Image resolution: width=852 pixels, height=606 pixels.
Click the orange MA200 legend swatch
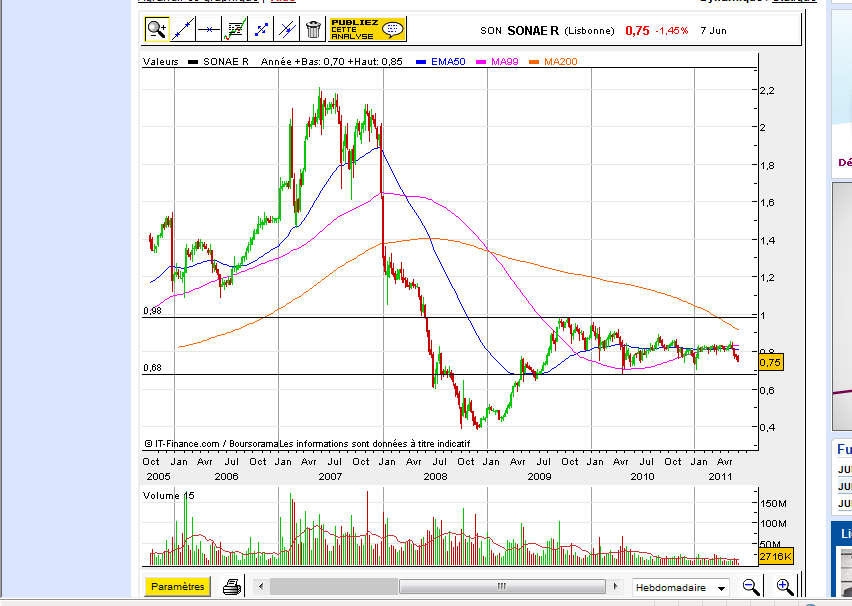[534, 62]
